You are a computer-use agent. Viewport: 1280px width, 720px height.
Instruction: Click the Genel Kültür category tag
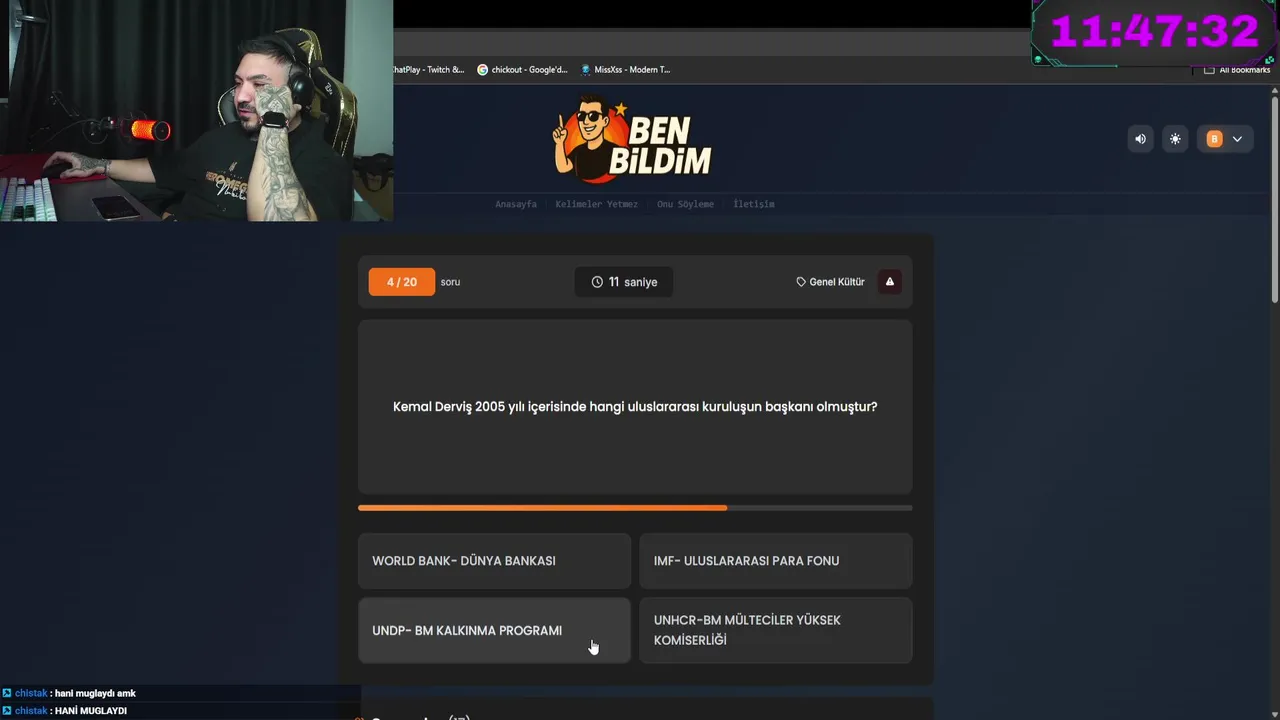(x=830, y=282)
